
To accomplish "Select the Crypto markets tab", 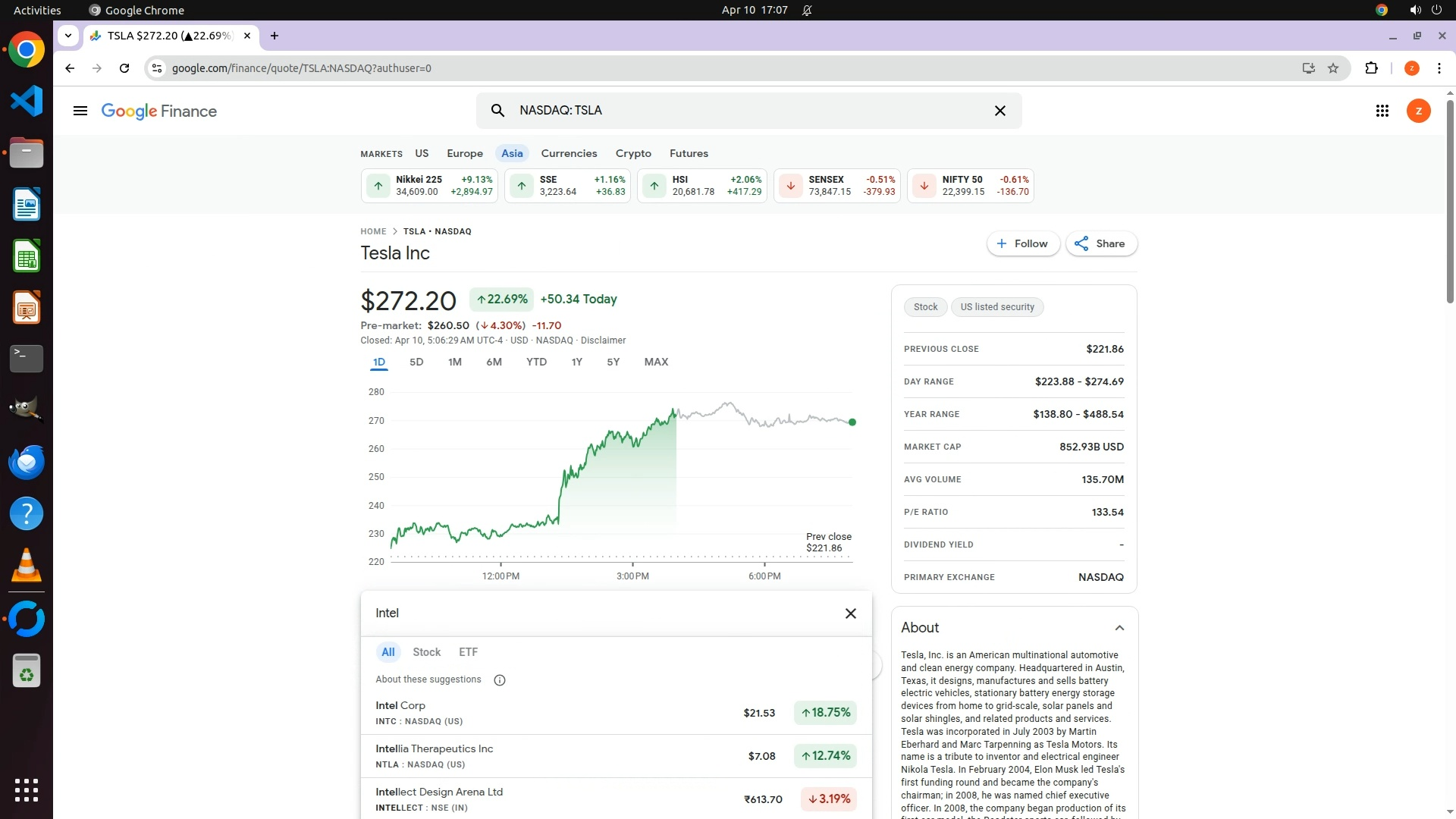I will tap(633, 153).
